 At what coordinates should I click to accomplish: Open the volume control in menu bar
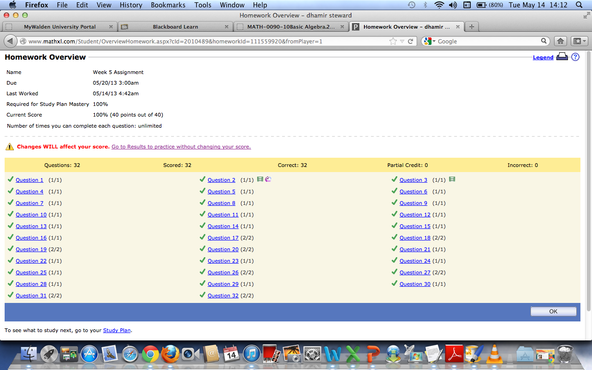click(453, 5)
